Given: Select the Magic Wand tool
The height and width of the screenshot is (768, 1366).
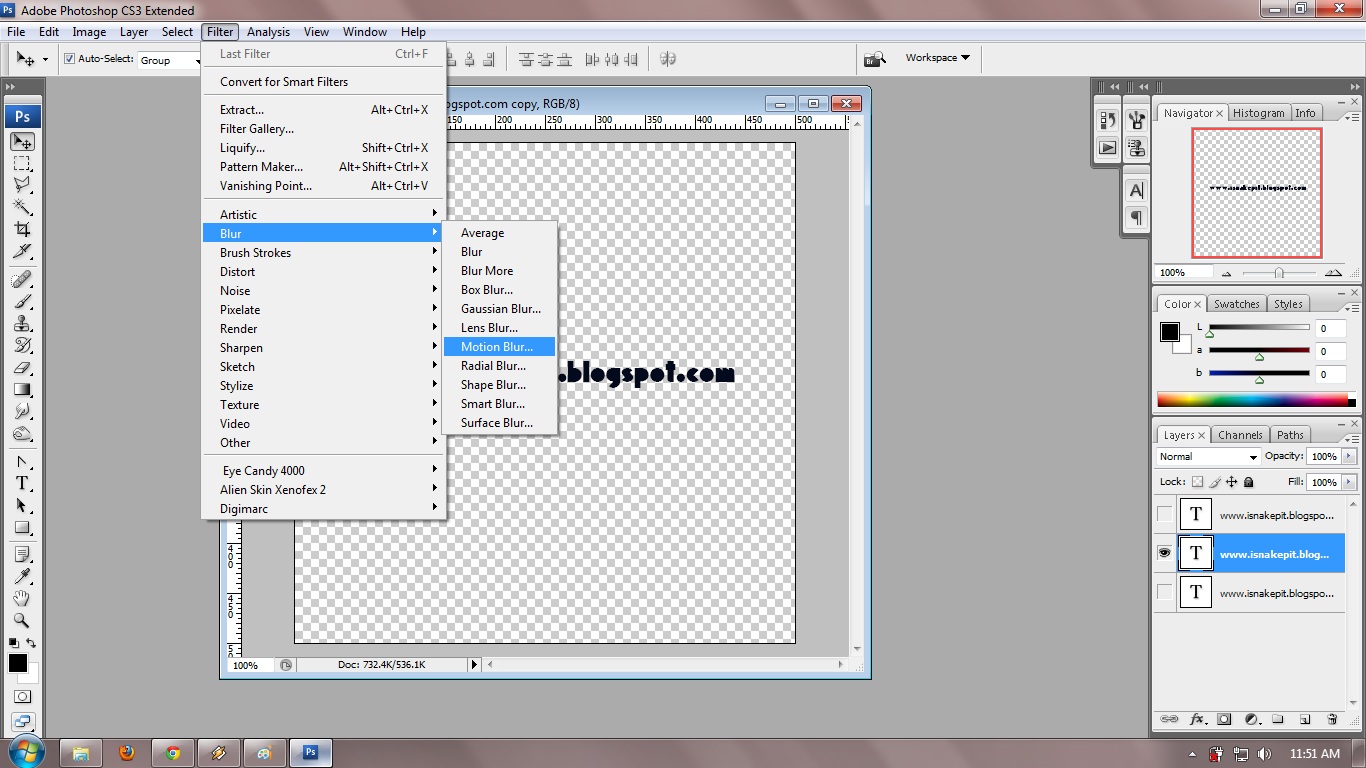Looking at the screenshot, I should point(22,208).
